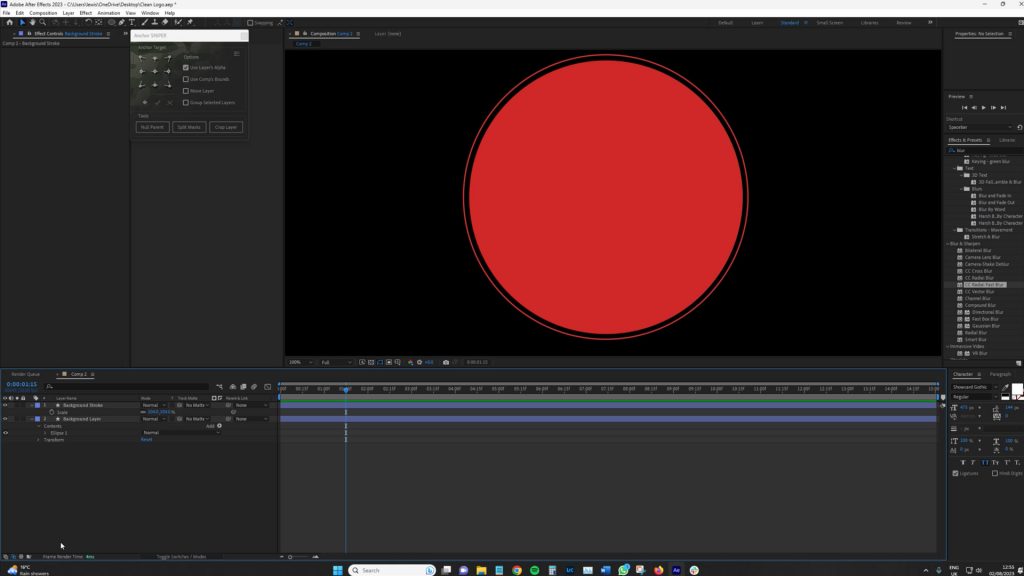Open the viewer resolution Full dropdown
Screen dimensions: 1024x576
(336, 362)
